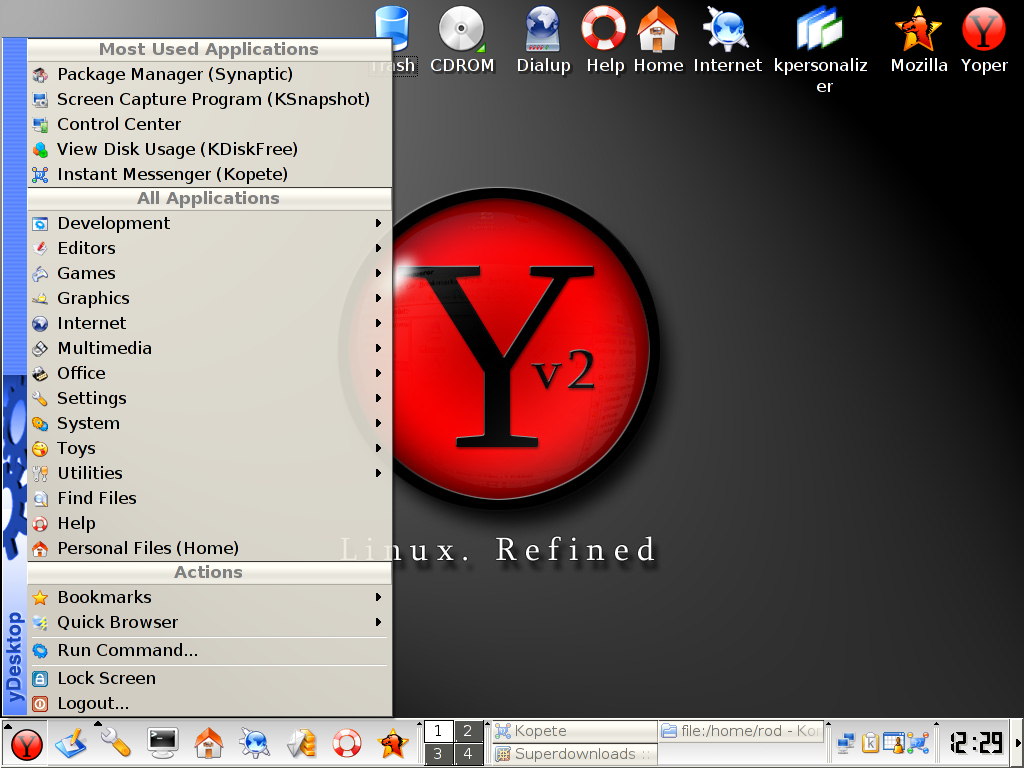This screenshot has width=1024, height=768.
Task: Click the Kopete icon in Most Used list
Action: pos(40,174)
